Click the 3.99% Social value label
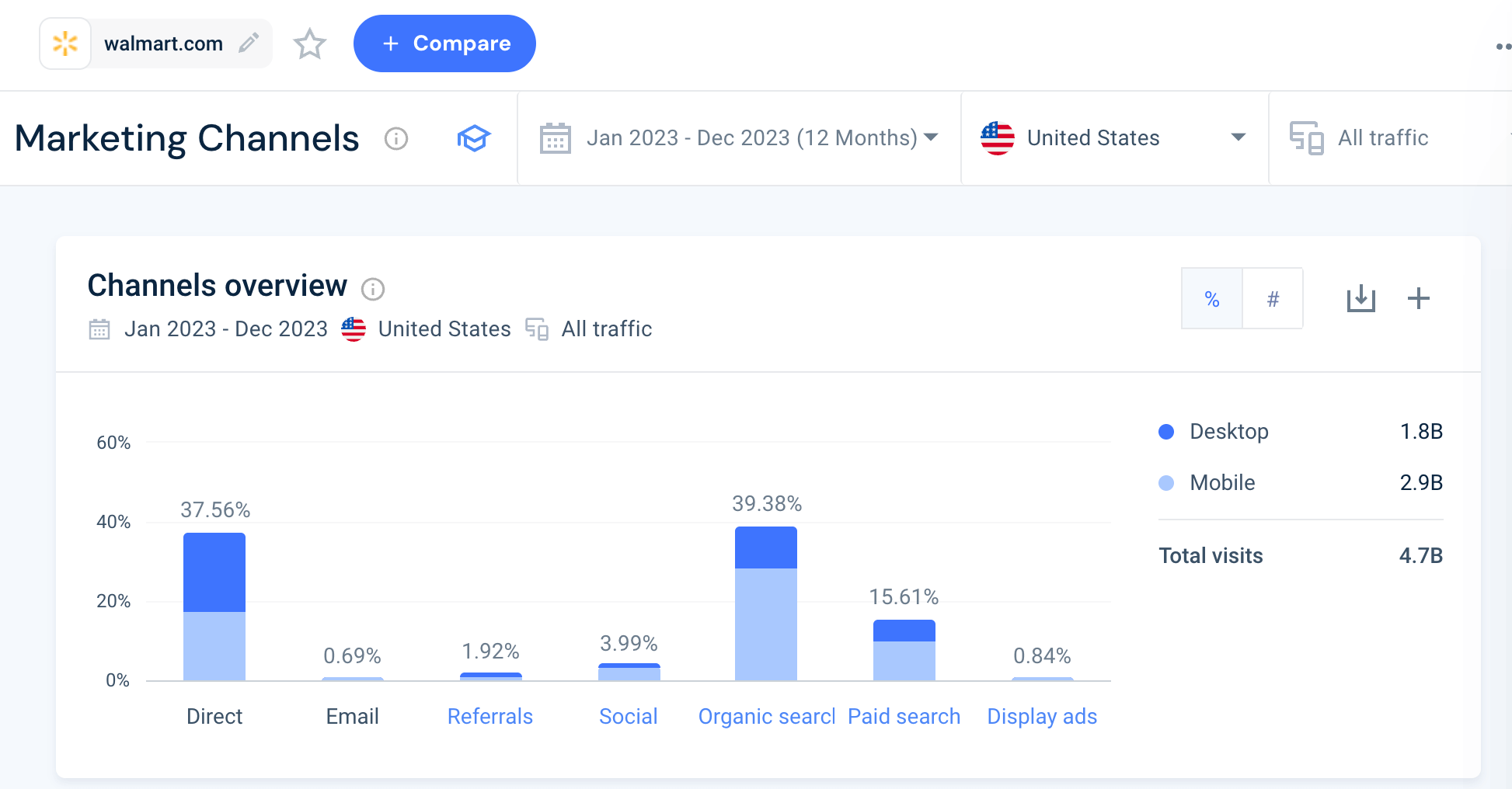The width and height of the screenshot is (1512, 789). tap(629, 644)
